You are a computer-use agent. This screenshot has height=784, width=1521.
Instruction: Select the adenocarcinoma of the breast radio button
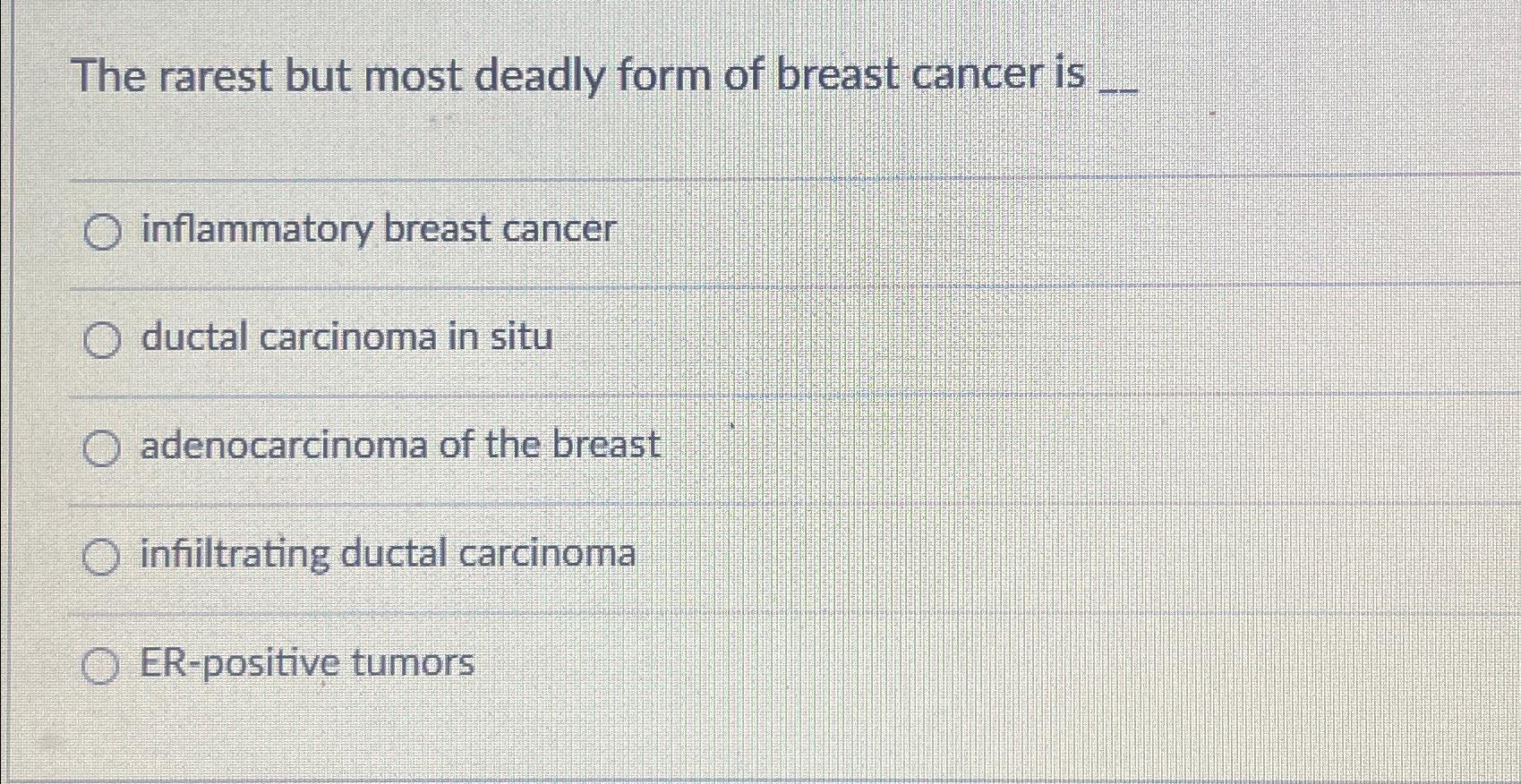click(102, 448)
